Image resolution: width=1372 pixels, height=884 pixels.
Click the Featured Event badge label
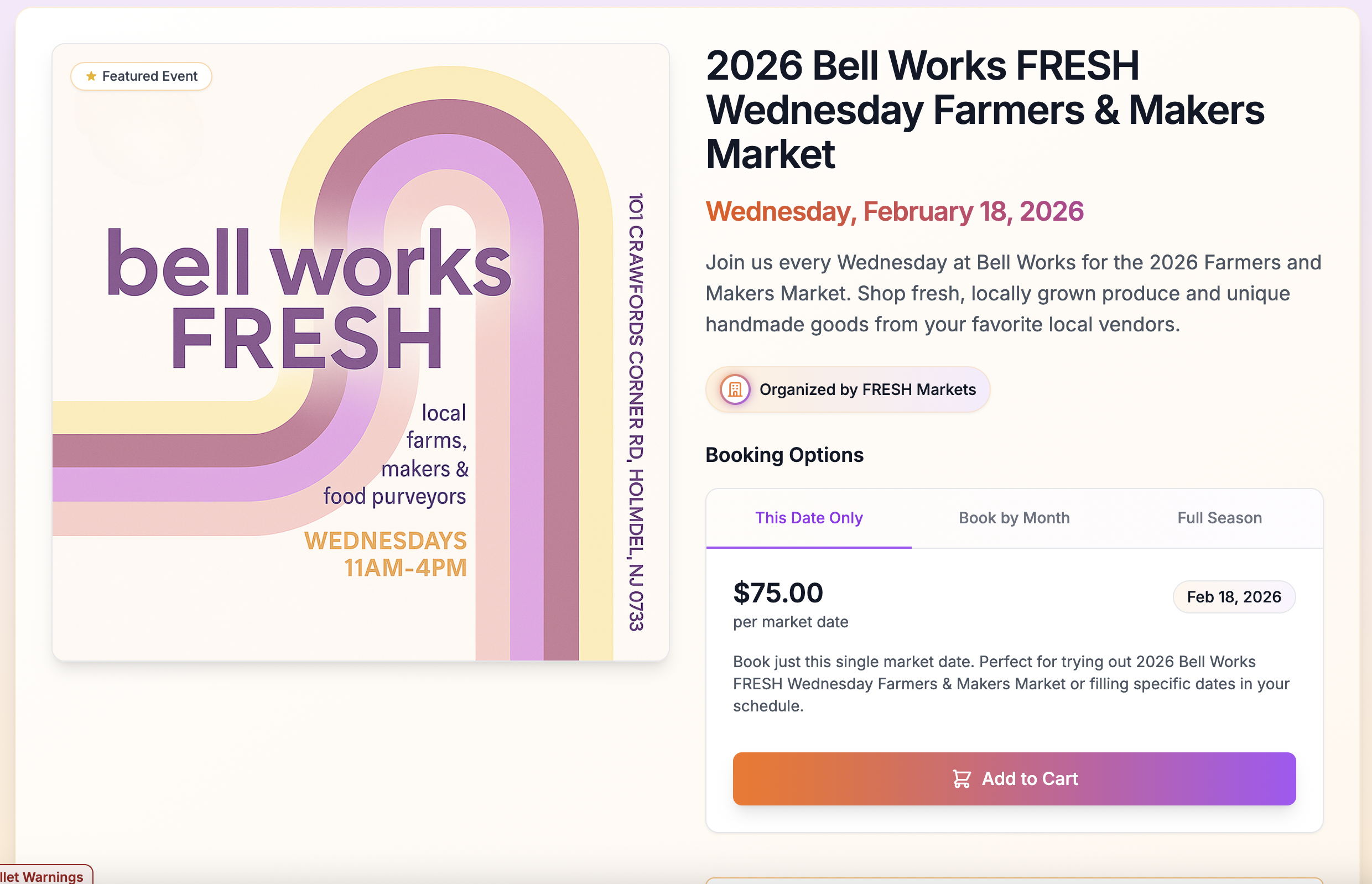pos(150,76)
